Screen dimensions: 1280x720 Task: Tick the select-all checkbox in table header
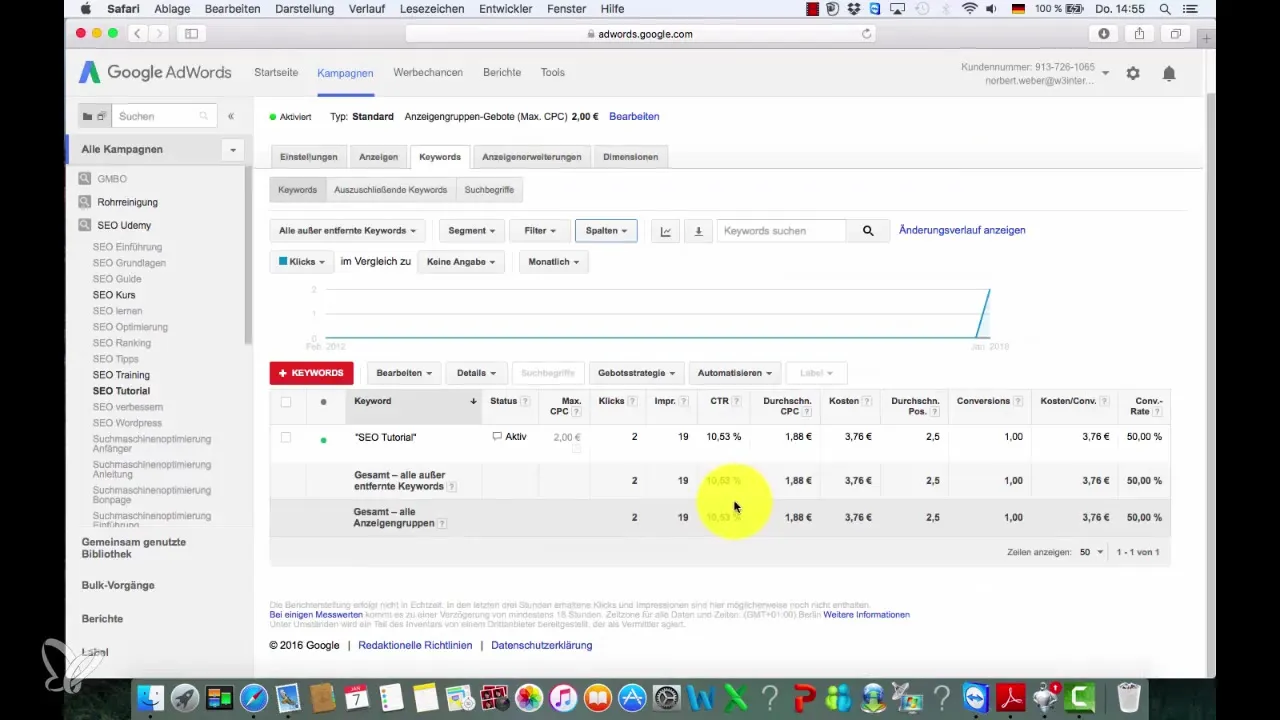pyautogui.click(x=286, y=402)
